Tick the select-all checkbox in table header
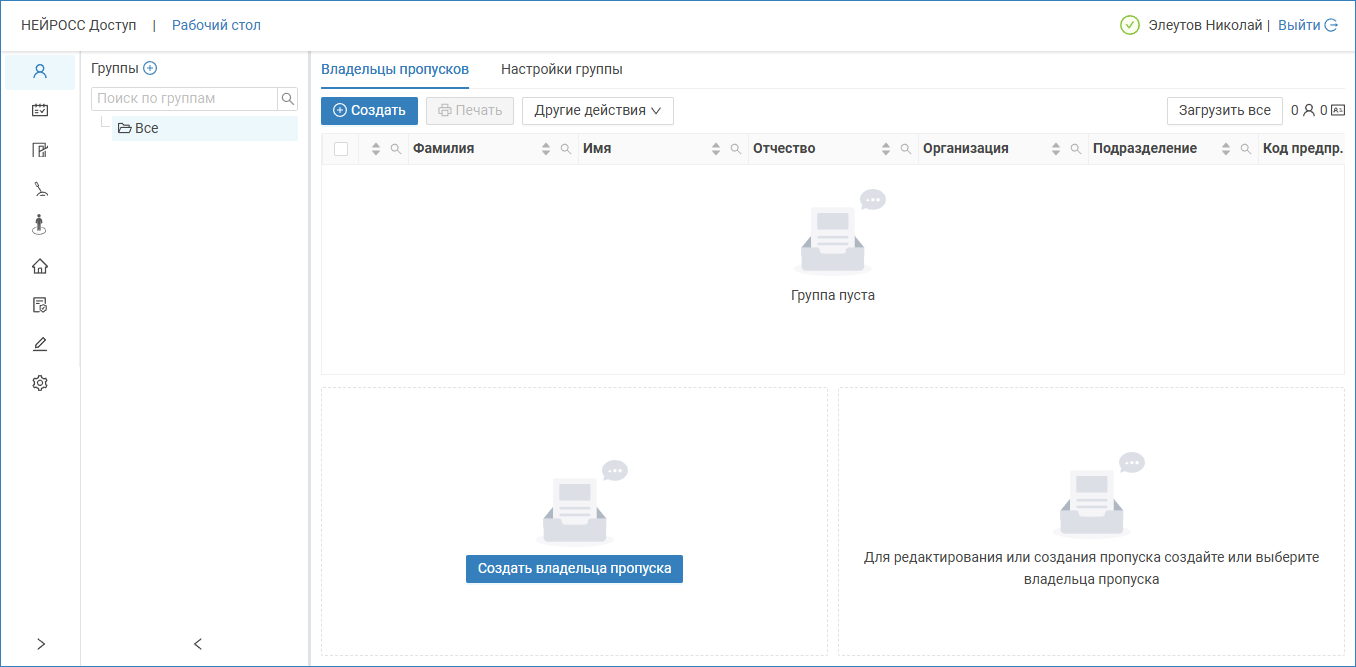 click(x=341, y=149)
